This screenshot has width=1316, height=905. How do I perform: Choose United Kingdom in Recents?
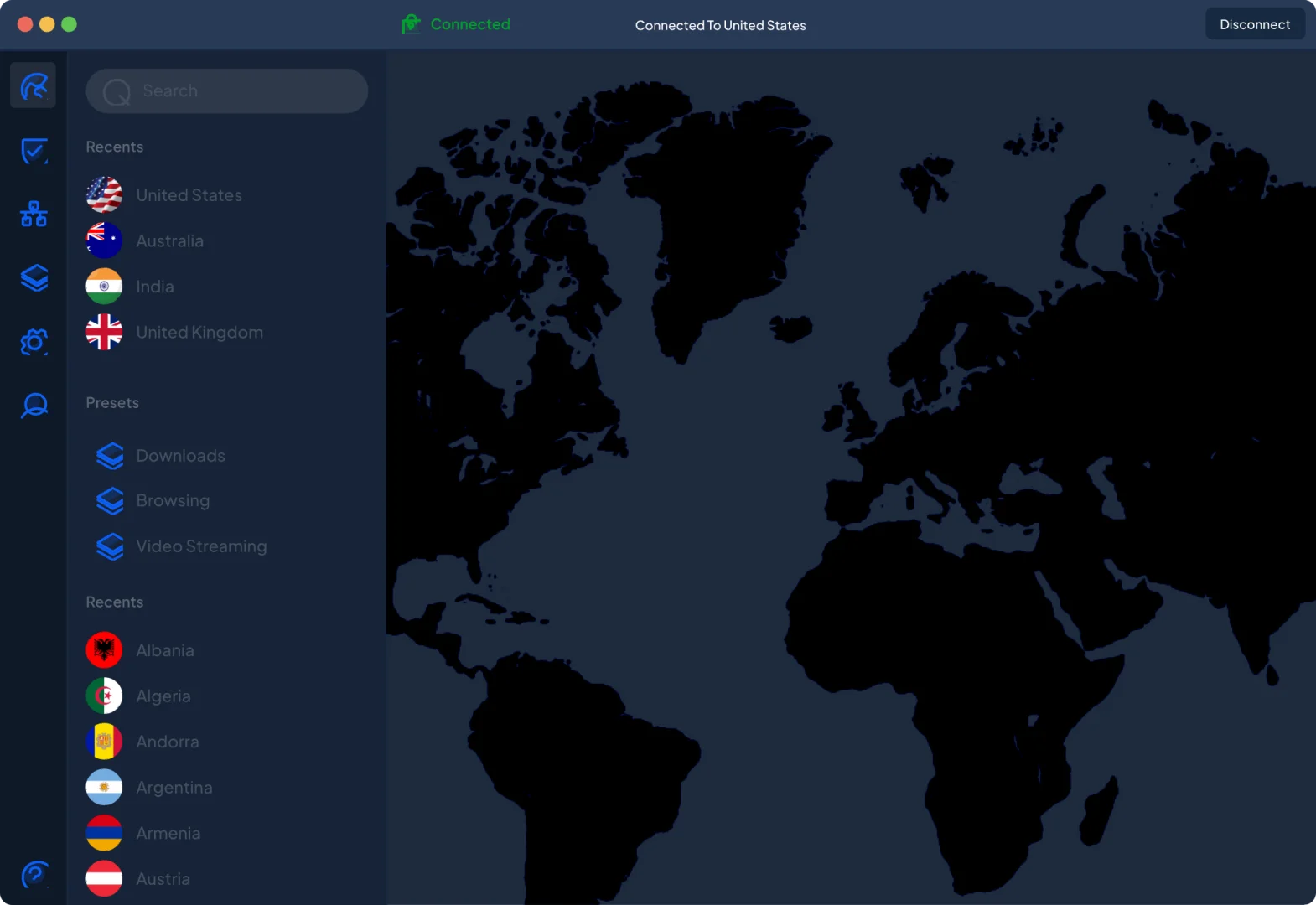click(199, 333)
